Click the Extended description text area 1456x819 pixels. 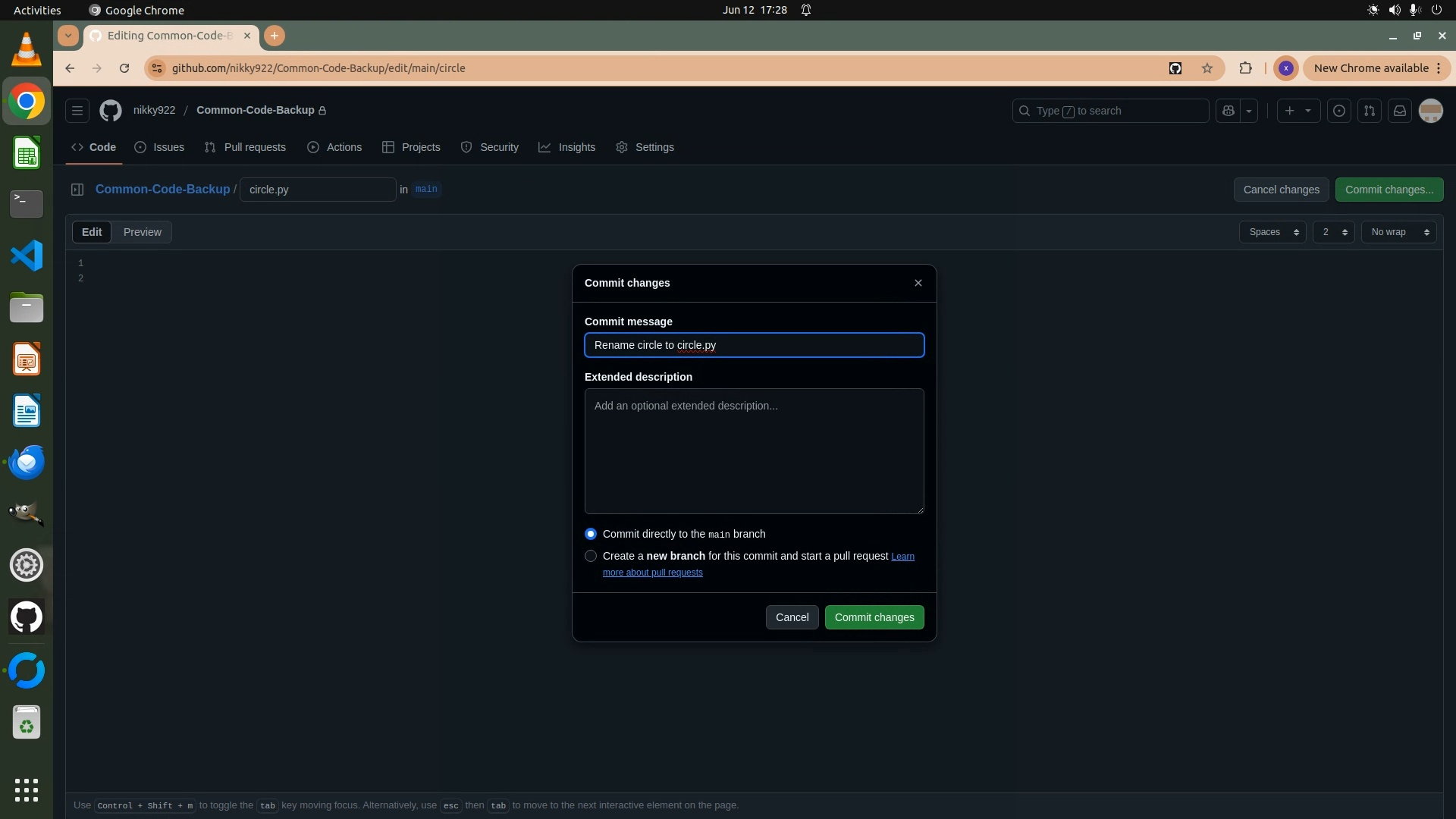click(754, 451)
